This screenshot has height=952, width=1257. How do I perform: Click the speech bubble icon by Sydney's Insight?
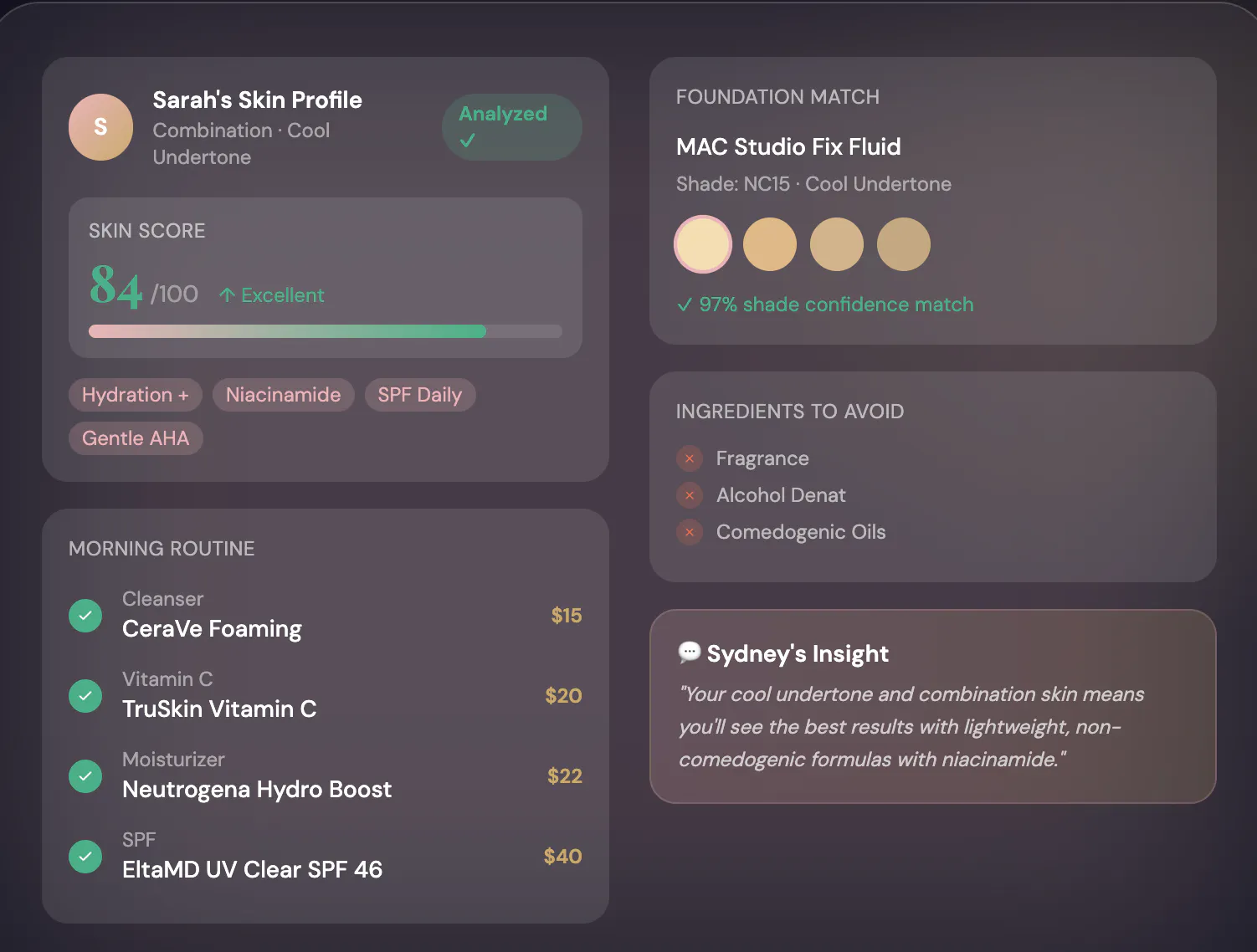pyautogui.click(x=689, y=653)
